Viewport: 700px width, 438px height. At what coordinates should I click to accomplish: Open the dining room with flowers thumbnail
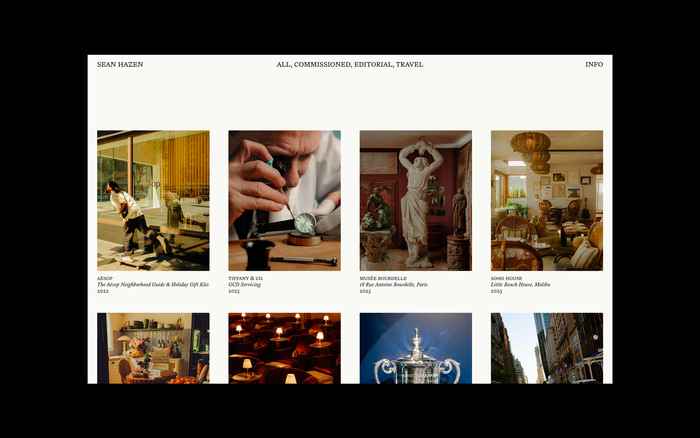pos(153,348)
